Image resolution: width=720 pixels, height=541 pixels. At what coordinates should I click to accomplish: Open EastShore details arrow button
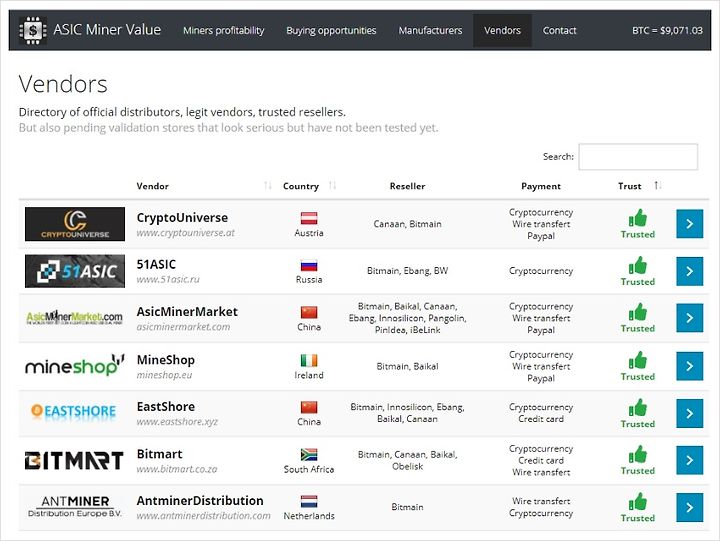(690, 413)
